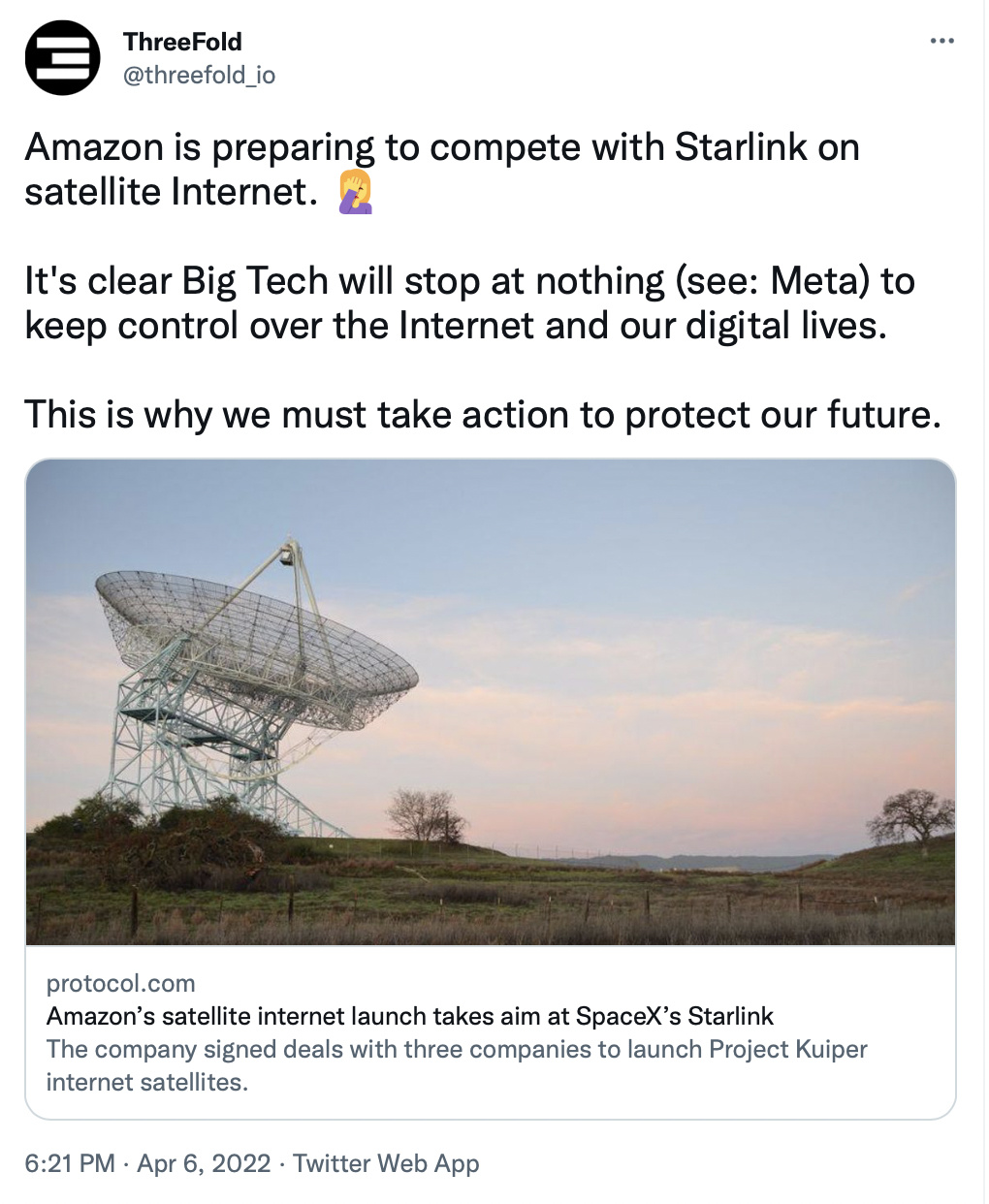Click the 6:21 PM timestamp
Image resolution: width=989 pixels, height=1204 pixels.
[x=70, y=1163]
